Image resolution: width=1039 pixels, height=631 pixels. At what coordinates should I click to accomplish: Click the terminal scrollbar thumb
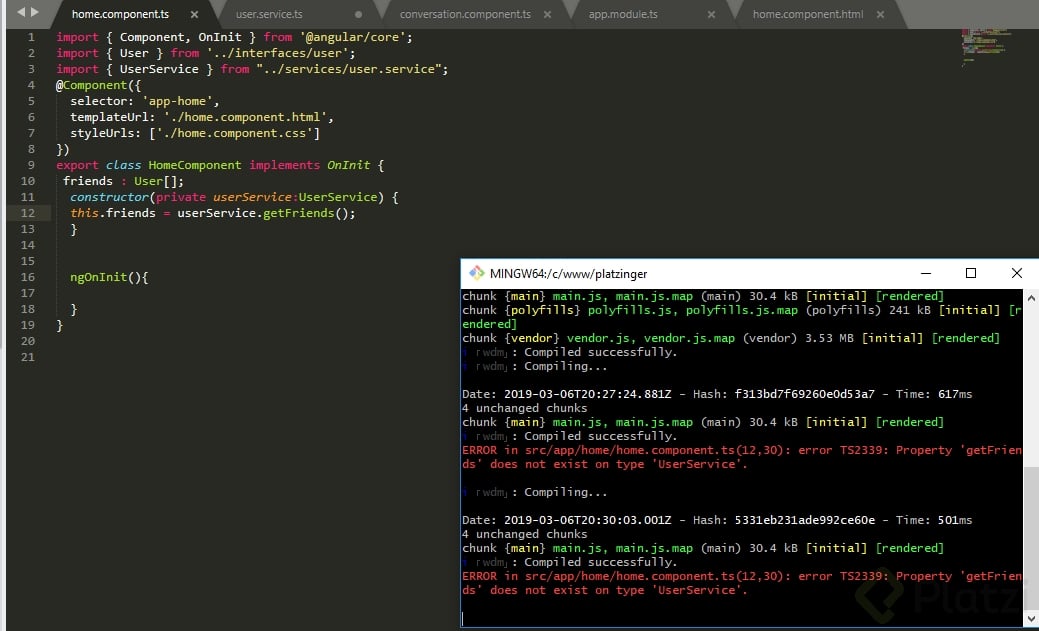pos(1030,538)
